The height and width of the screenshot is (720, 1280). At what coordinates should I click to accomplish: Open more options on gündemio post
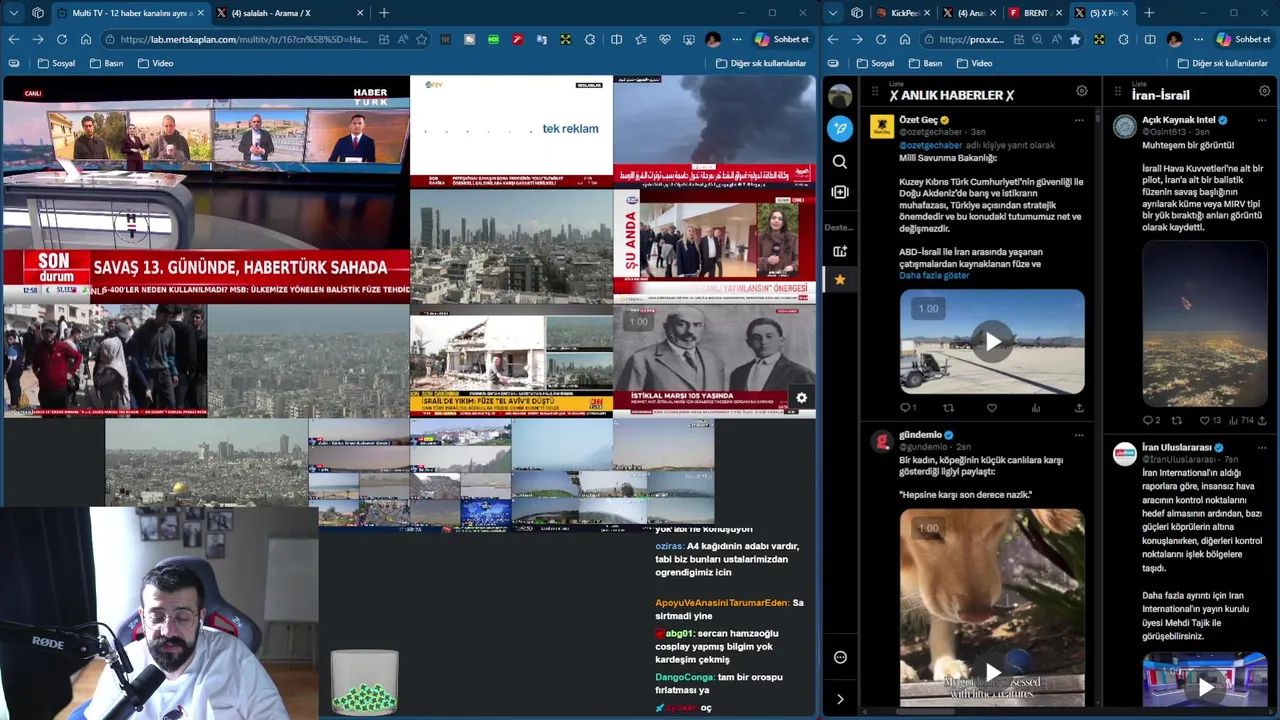click(x=1079, y=435)
